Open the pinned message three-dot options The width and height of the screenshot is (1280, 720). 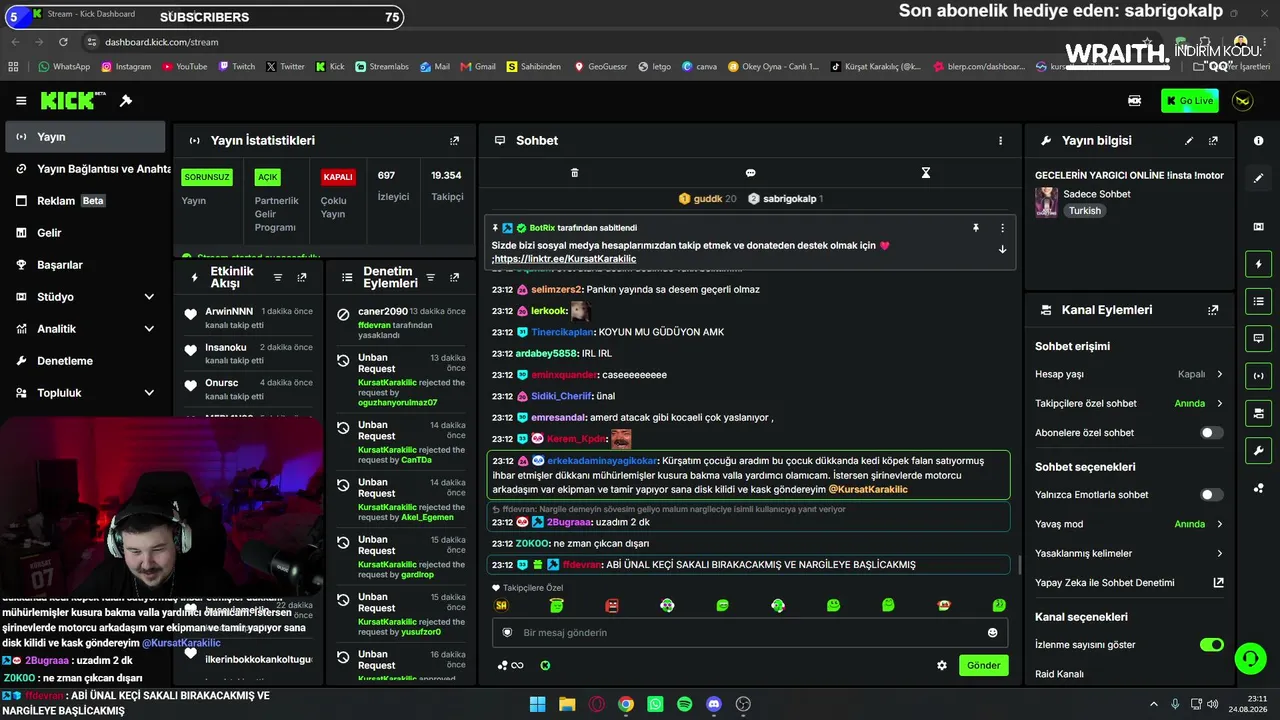pyautogui.click(x=1002, y=228)
